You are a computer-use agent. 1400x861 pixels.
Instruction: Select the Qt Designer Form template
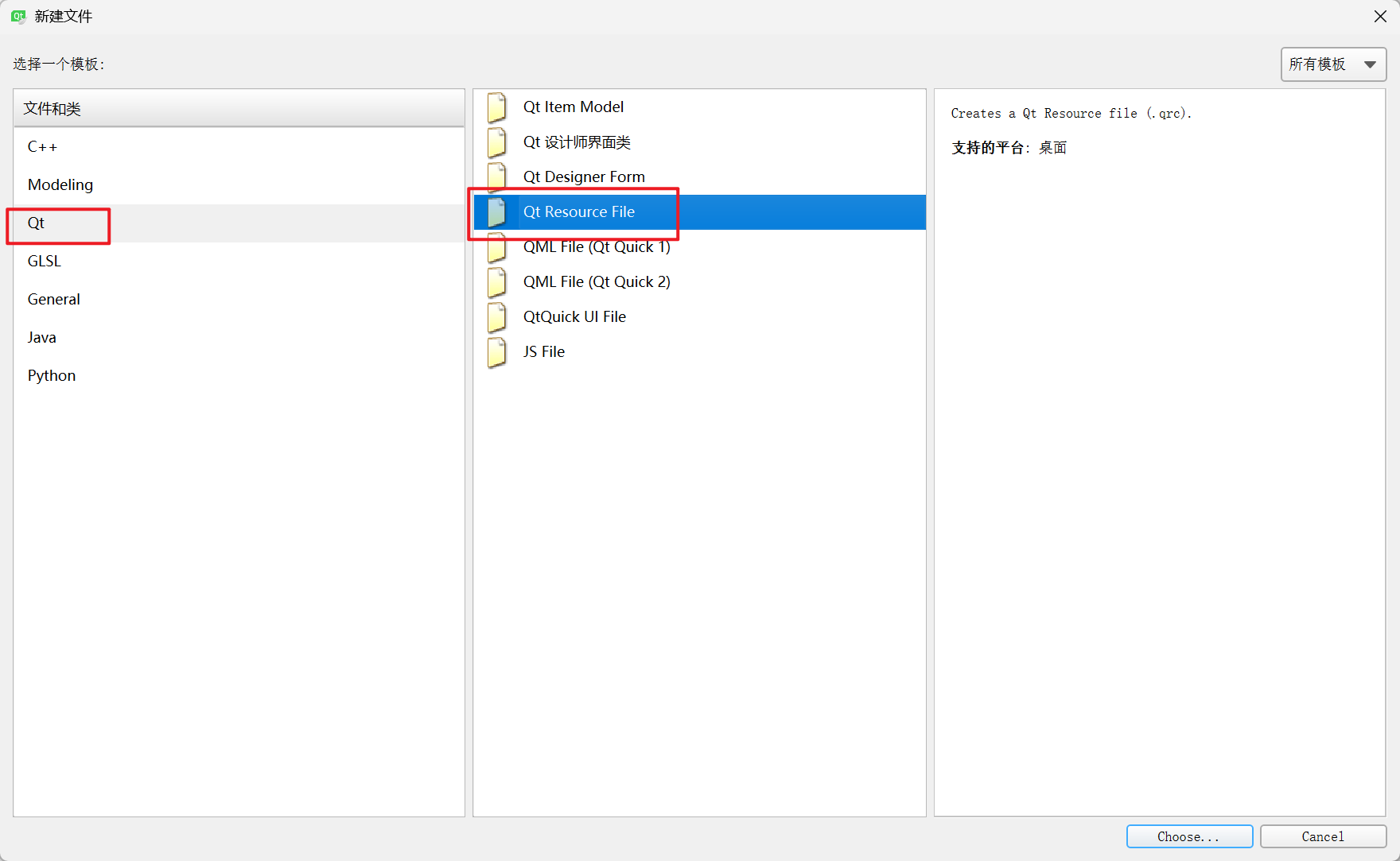point(699,177)
